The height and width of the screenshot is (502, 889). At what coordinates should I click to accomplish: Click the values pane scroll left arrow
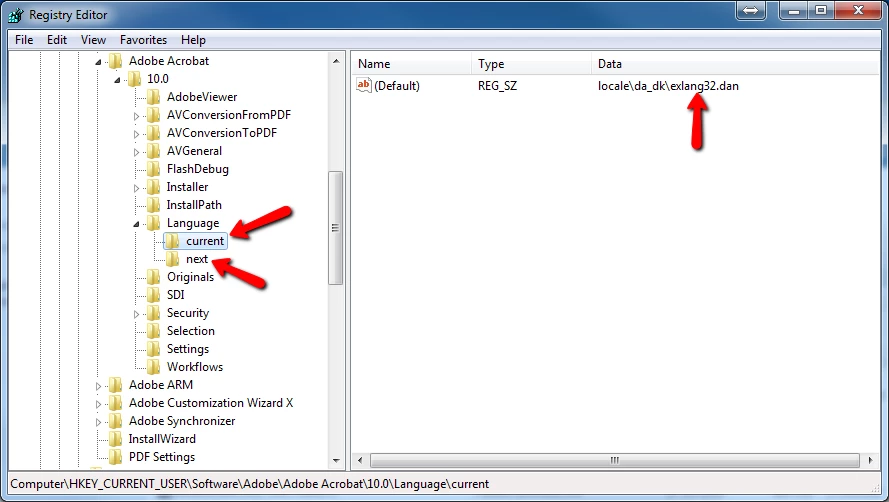coord(360,460)
